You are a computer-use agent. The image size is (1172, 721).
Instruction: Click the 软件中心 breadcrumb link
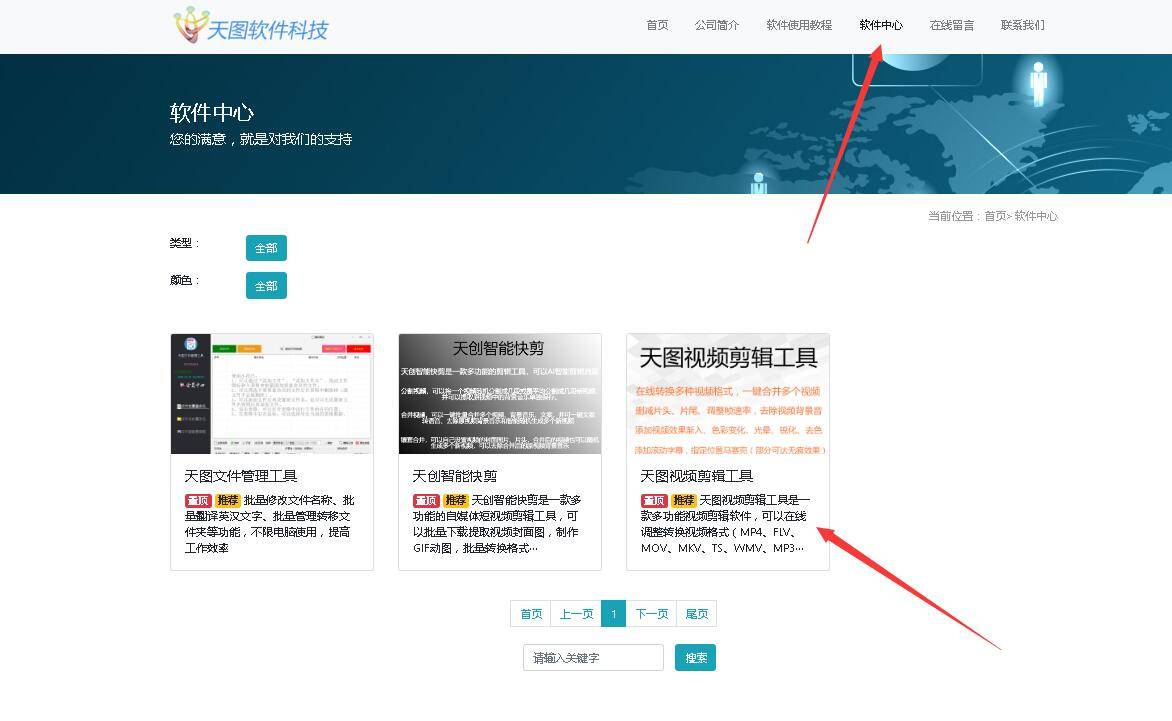click(1035, 216)
